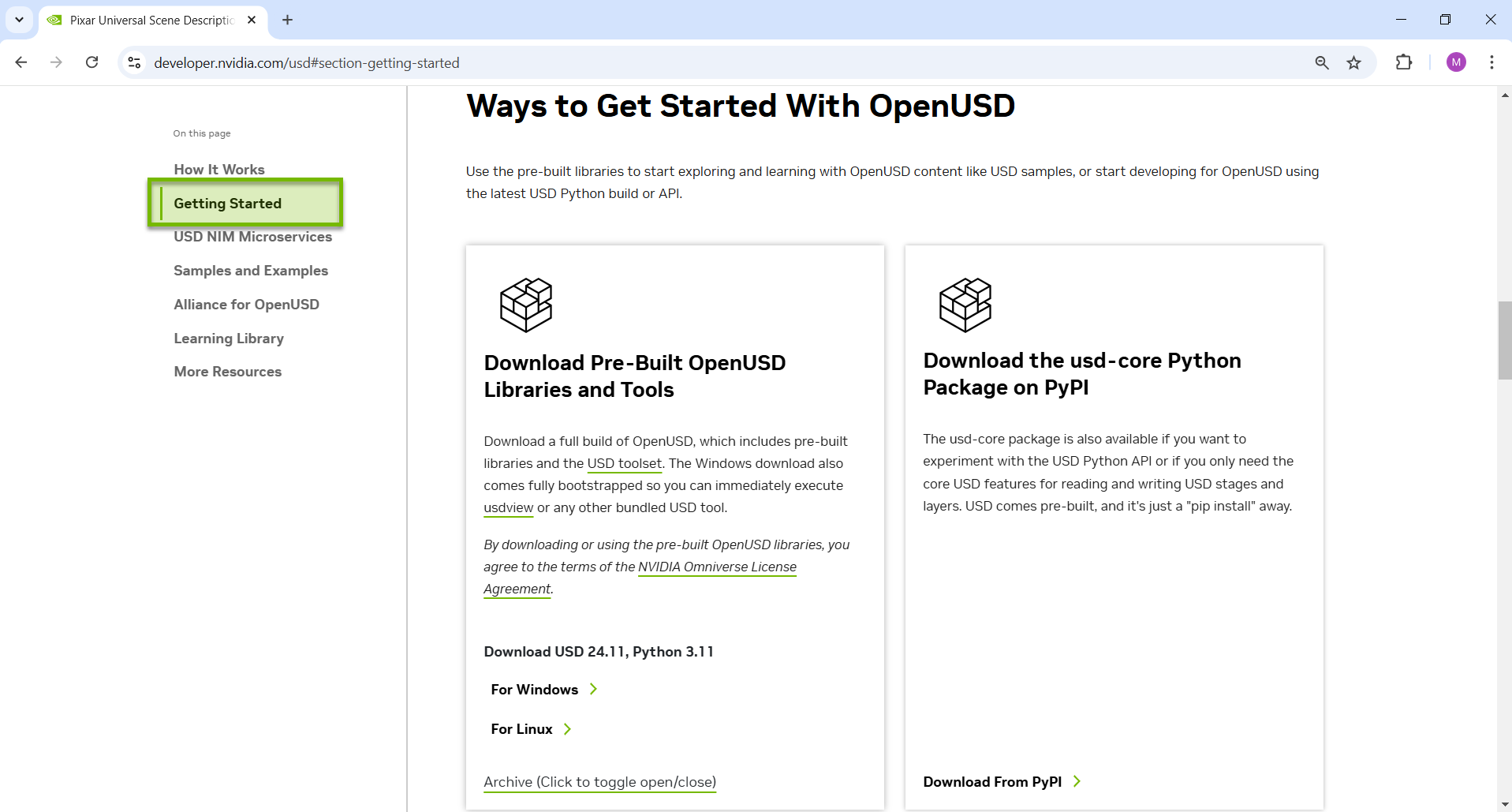This screenshot has height=812, width=1512.
Task: Click 'Download the usd-core Python Package' heading
Action: (x=1082, y=374)
